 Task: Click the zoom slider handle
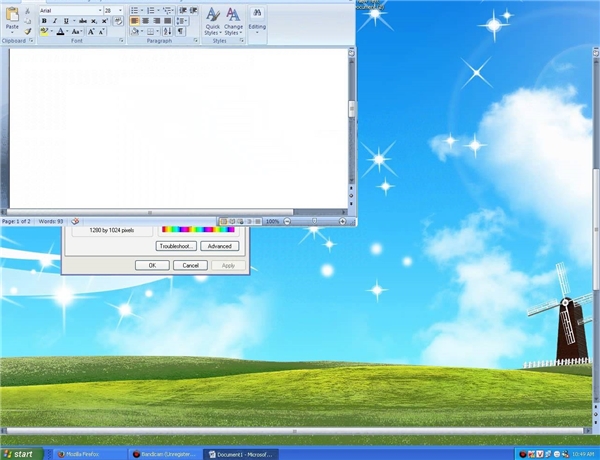(x=315, y=221)
